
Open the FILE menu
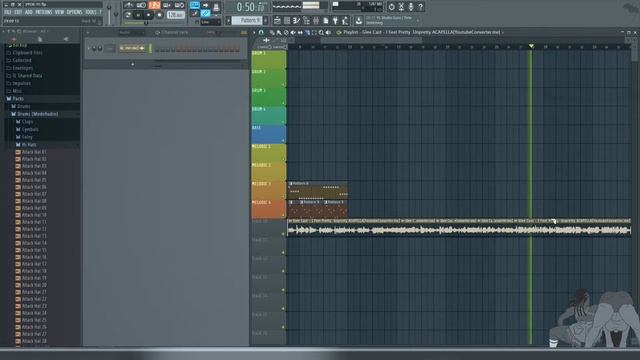pyautogui.click(x=7, y=12)
